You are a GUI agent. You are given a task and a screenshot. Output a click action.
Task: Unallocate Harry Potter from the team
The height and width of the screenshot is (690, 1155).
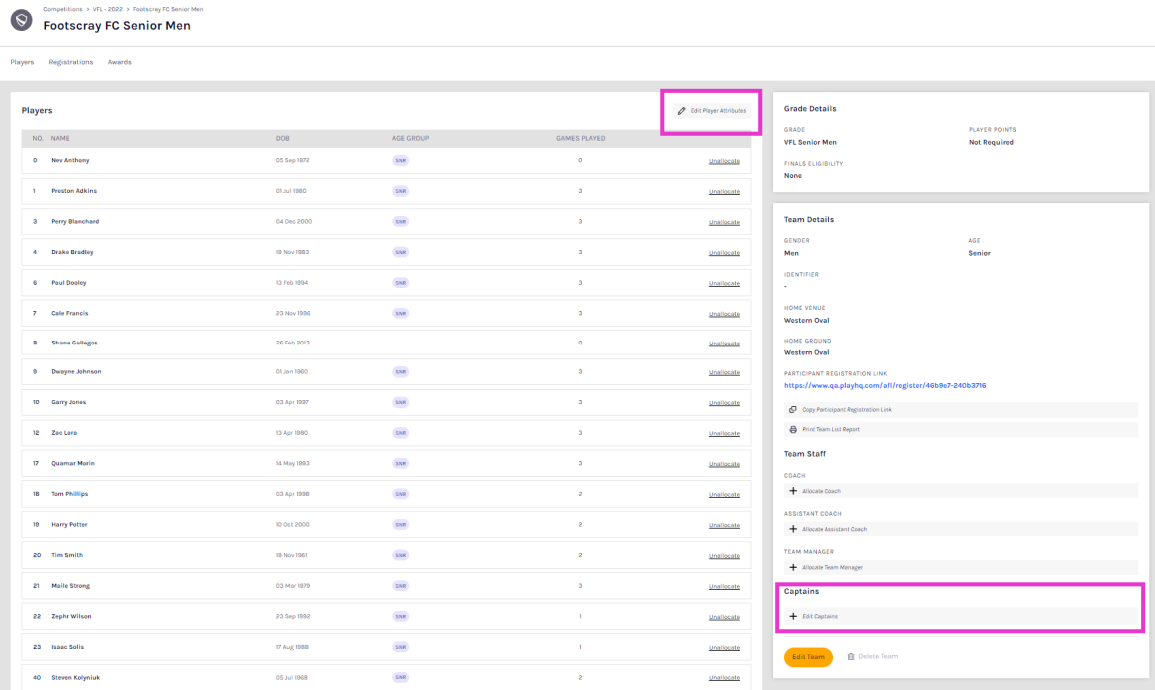coord(724,524)
